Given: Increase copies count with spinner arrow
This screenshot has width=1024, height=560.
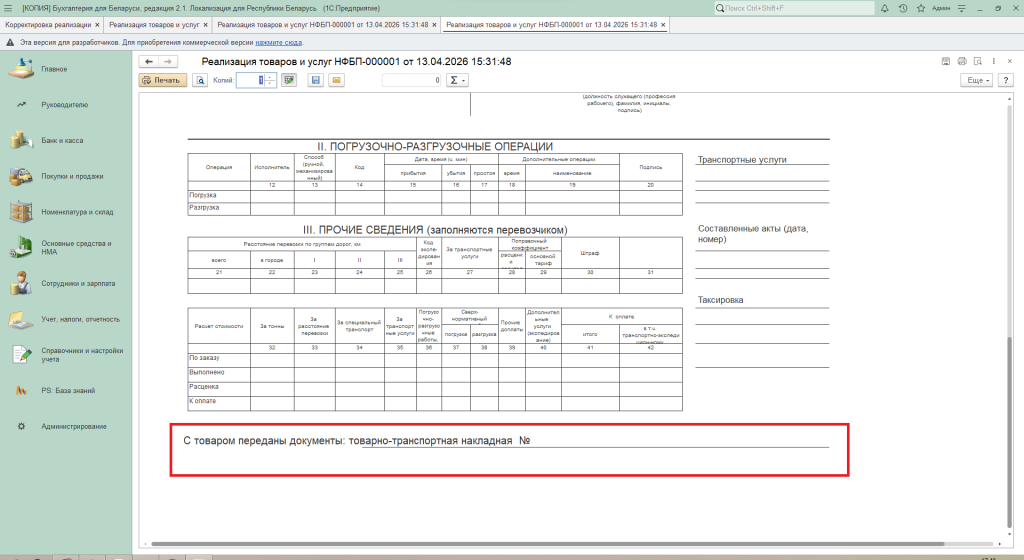Looking at the screenshot, I should tap(270, 77).
